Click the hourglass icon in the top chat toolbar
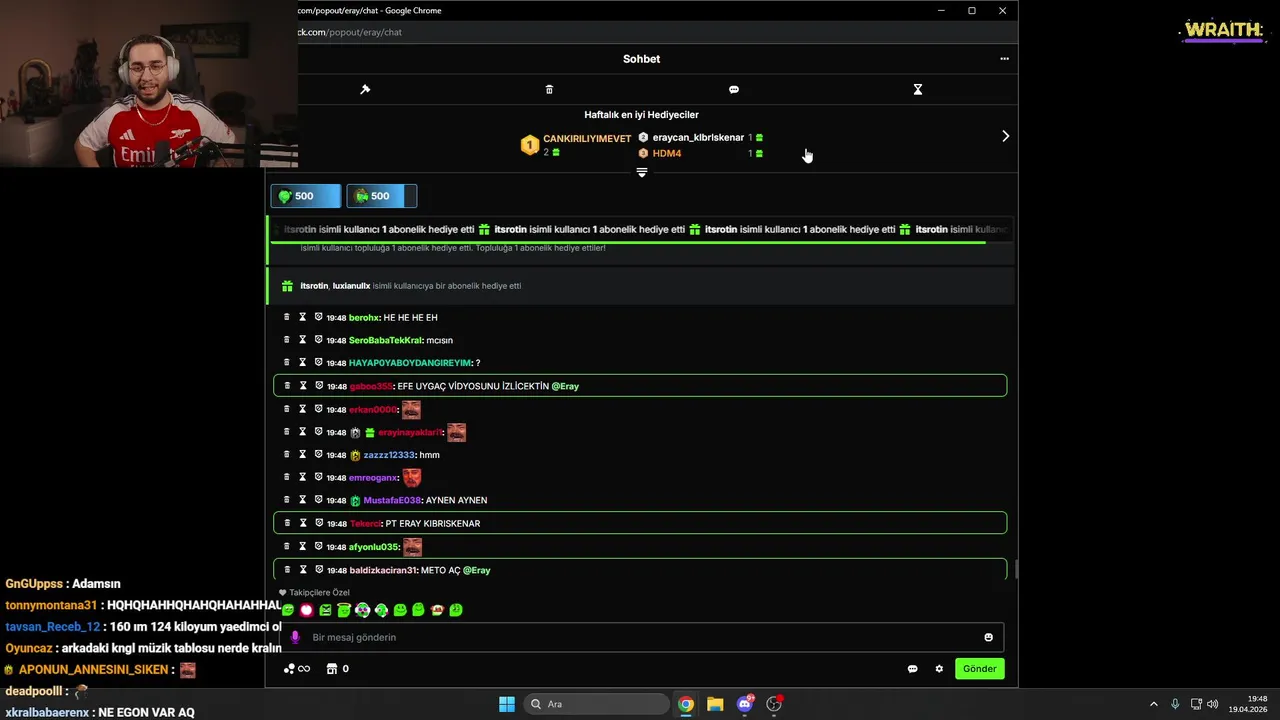Viewport: 1280px width, 720px height. [918, 89]
